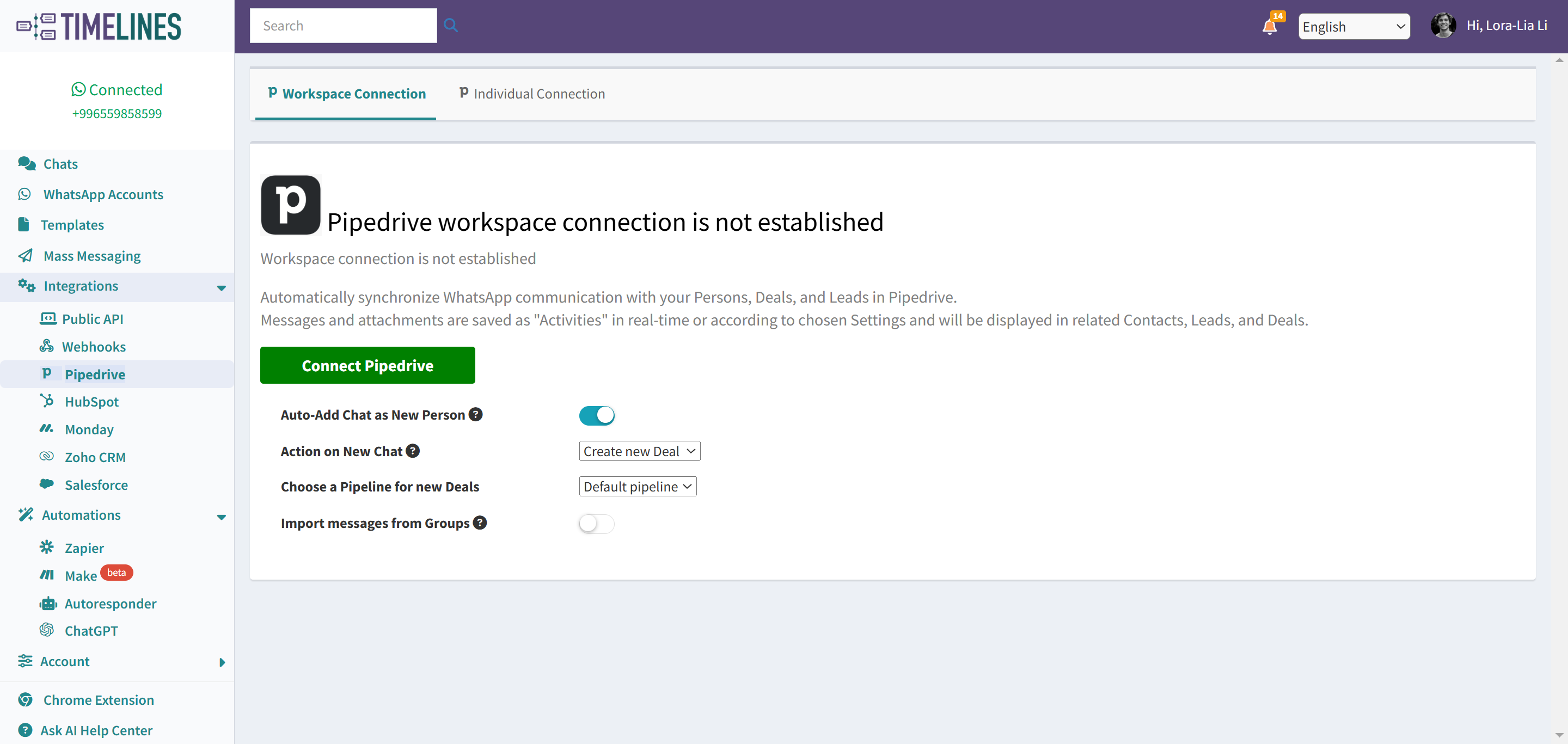This screenshot has height=744, width=1568.
Task: Enable Import messages from Groups switch
Action: [x=597, y=524]
